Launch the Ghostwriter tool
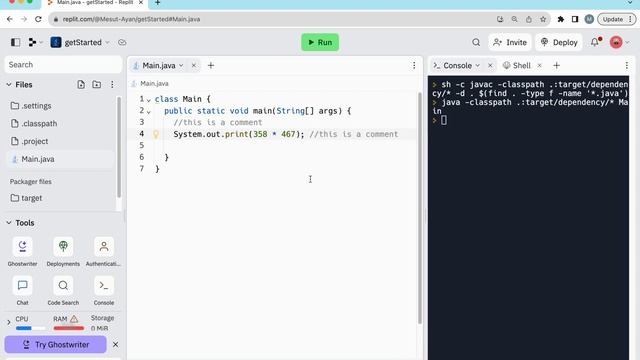640x360 pixels. pos(22,251)
